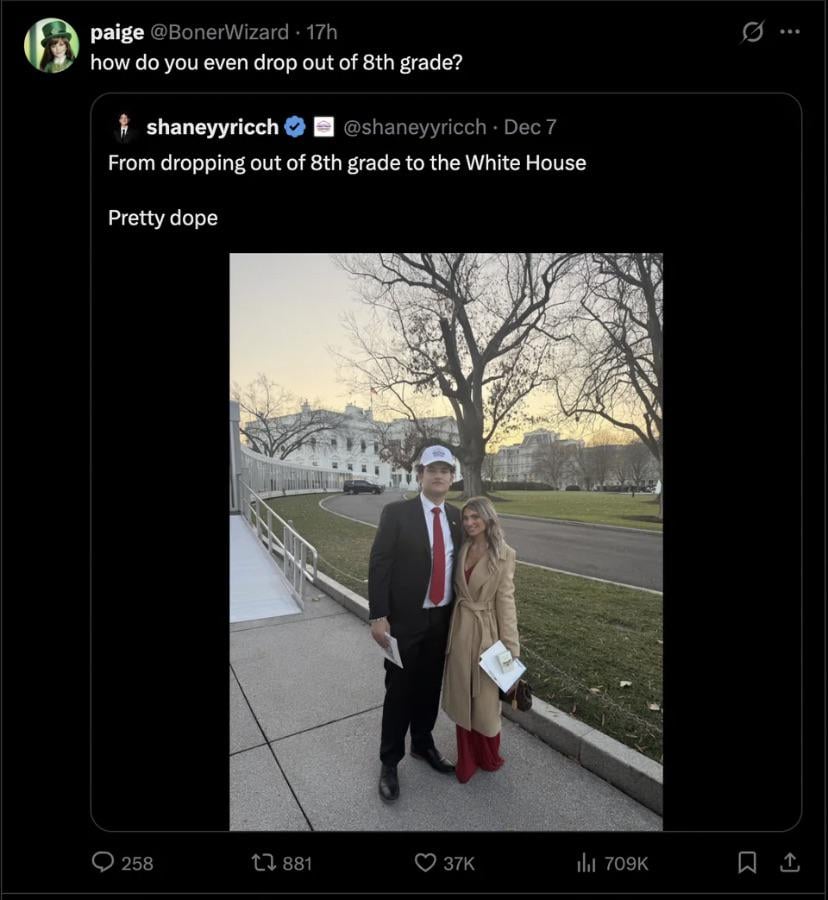This screenshot has height=900, width=828.
Task: Click the Grok slashed-circle icon
Action: [752, 33]
